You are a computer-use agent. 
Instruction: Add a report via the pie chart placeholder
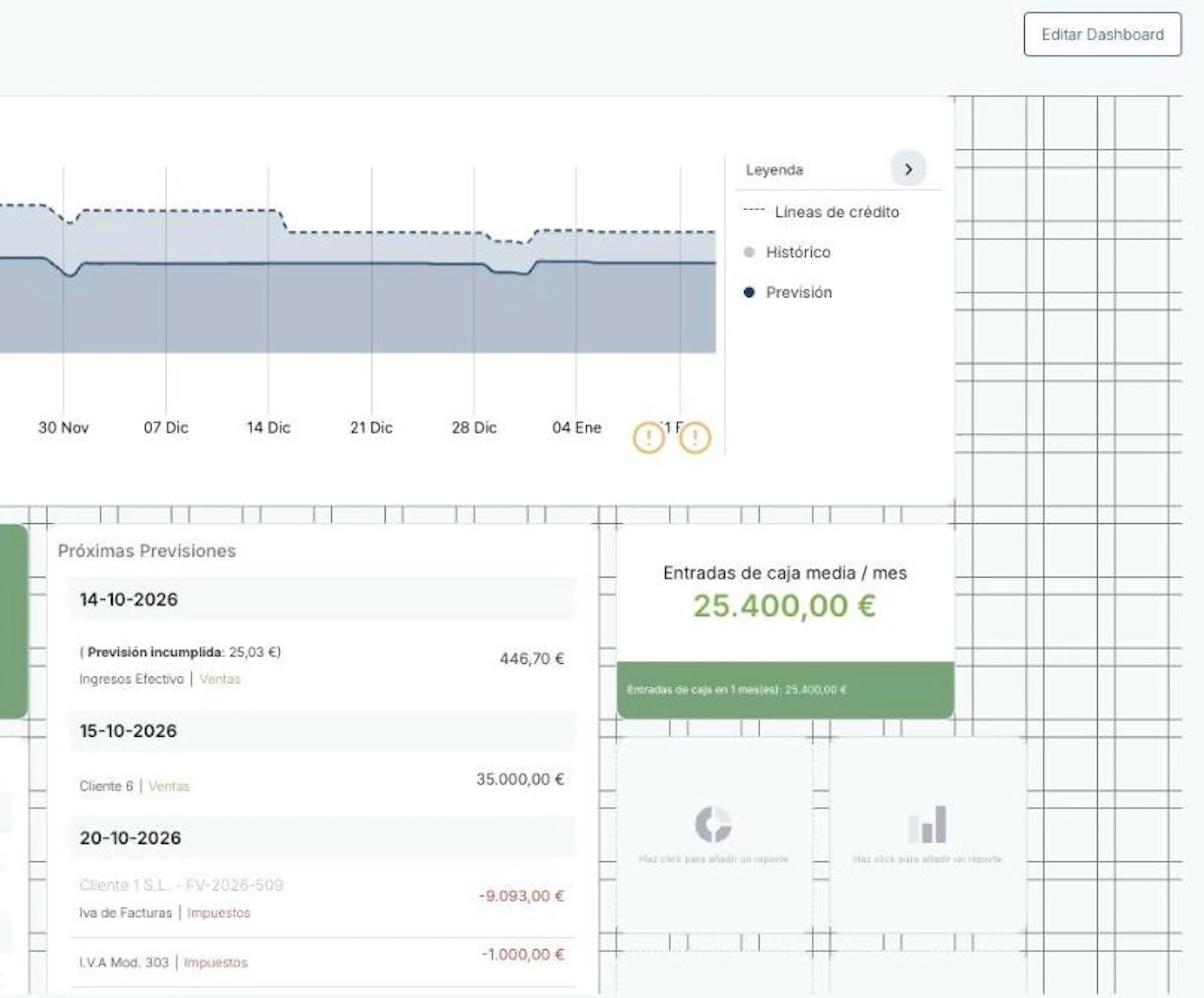[714, 835]
